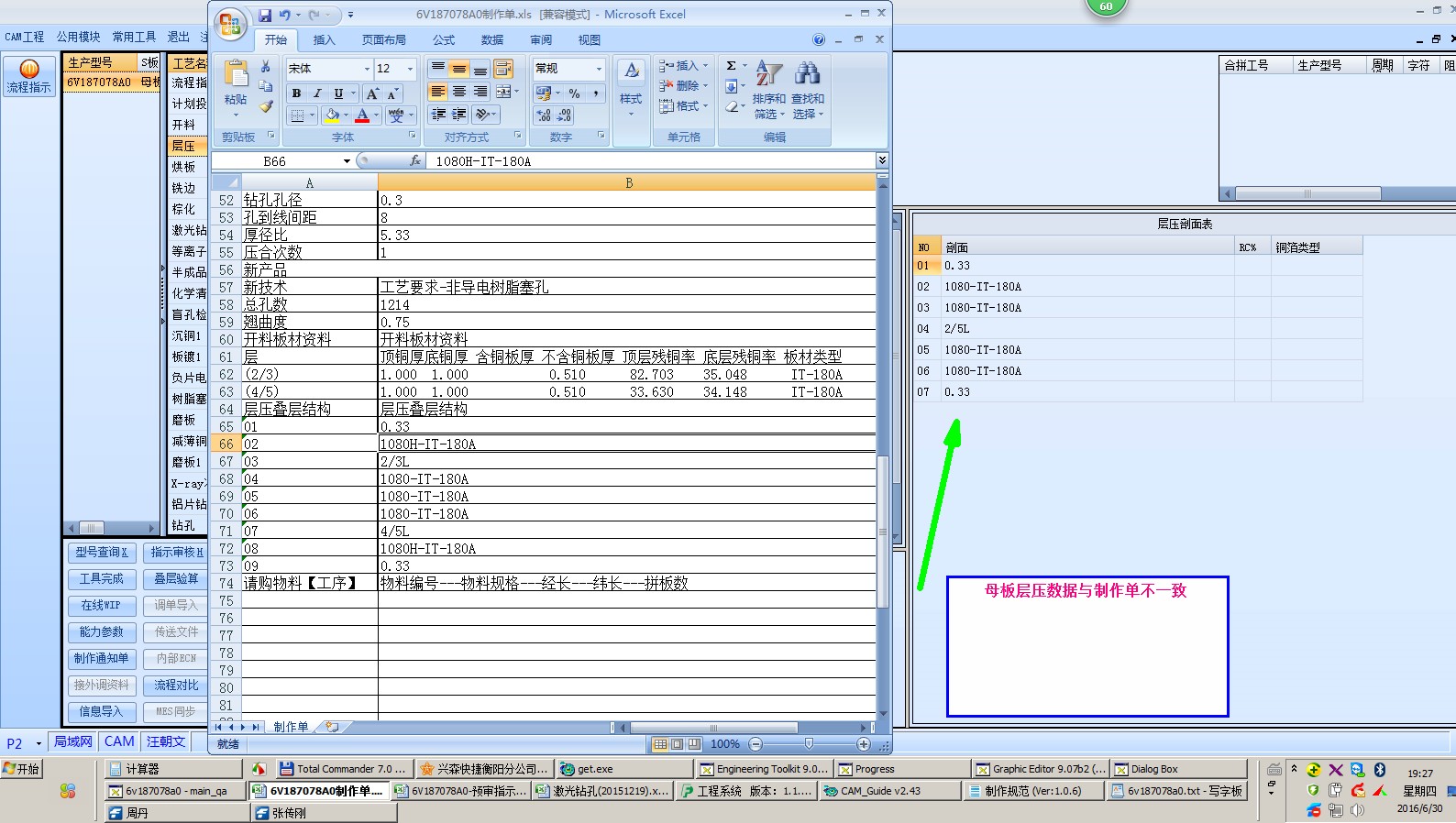
Task: Increase font size with the large A icon
Action: [371, 93]
